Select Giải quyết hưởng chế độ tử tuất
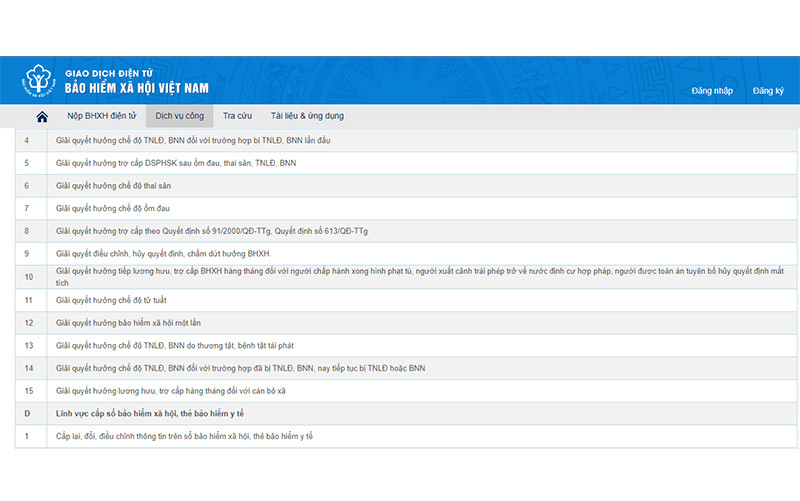 pos(108,300)
